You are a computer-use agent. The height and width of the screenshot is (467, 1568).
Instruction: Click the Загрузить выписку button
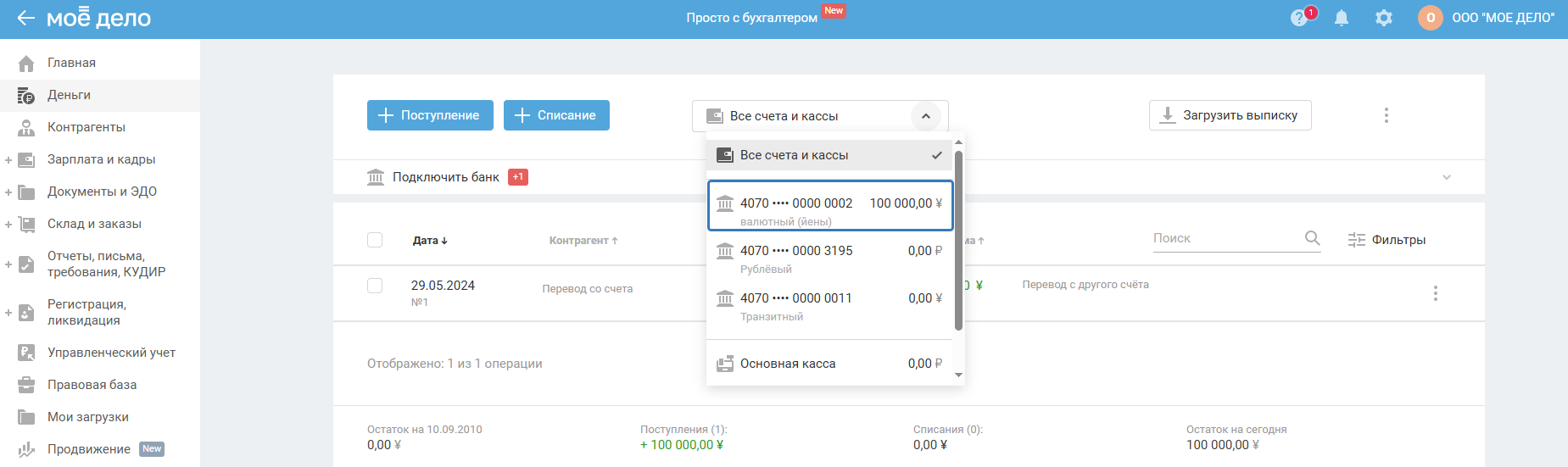pyautogui.click(x=1230, y=115)
